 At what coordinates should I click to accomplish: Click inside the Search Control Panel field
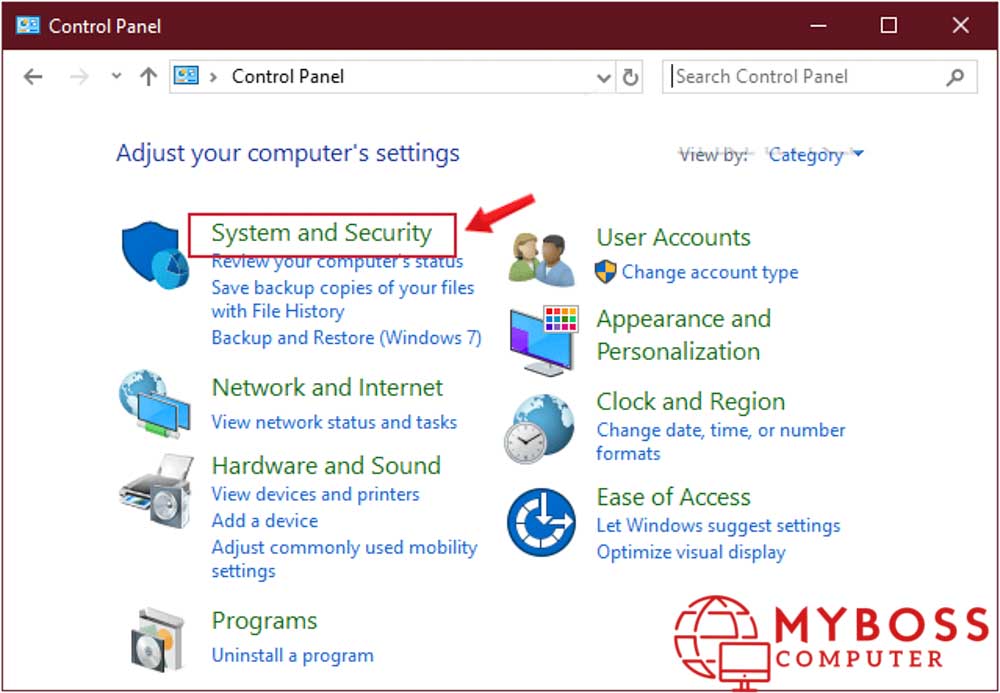(x=800, y=77)
